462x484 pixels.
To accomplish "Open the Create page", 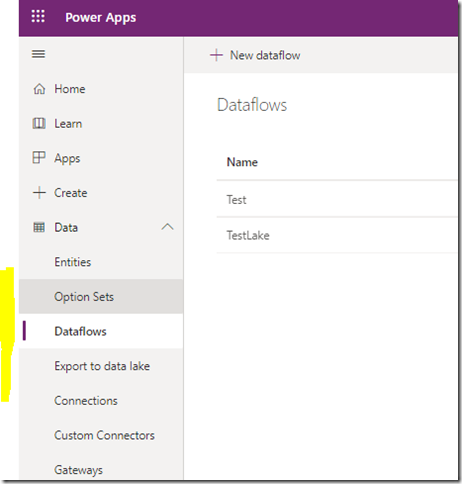I will (x=71, y=193).
